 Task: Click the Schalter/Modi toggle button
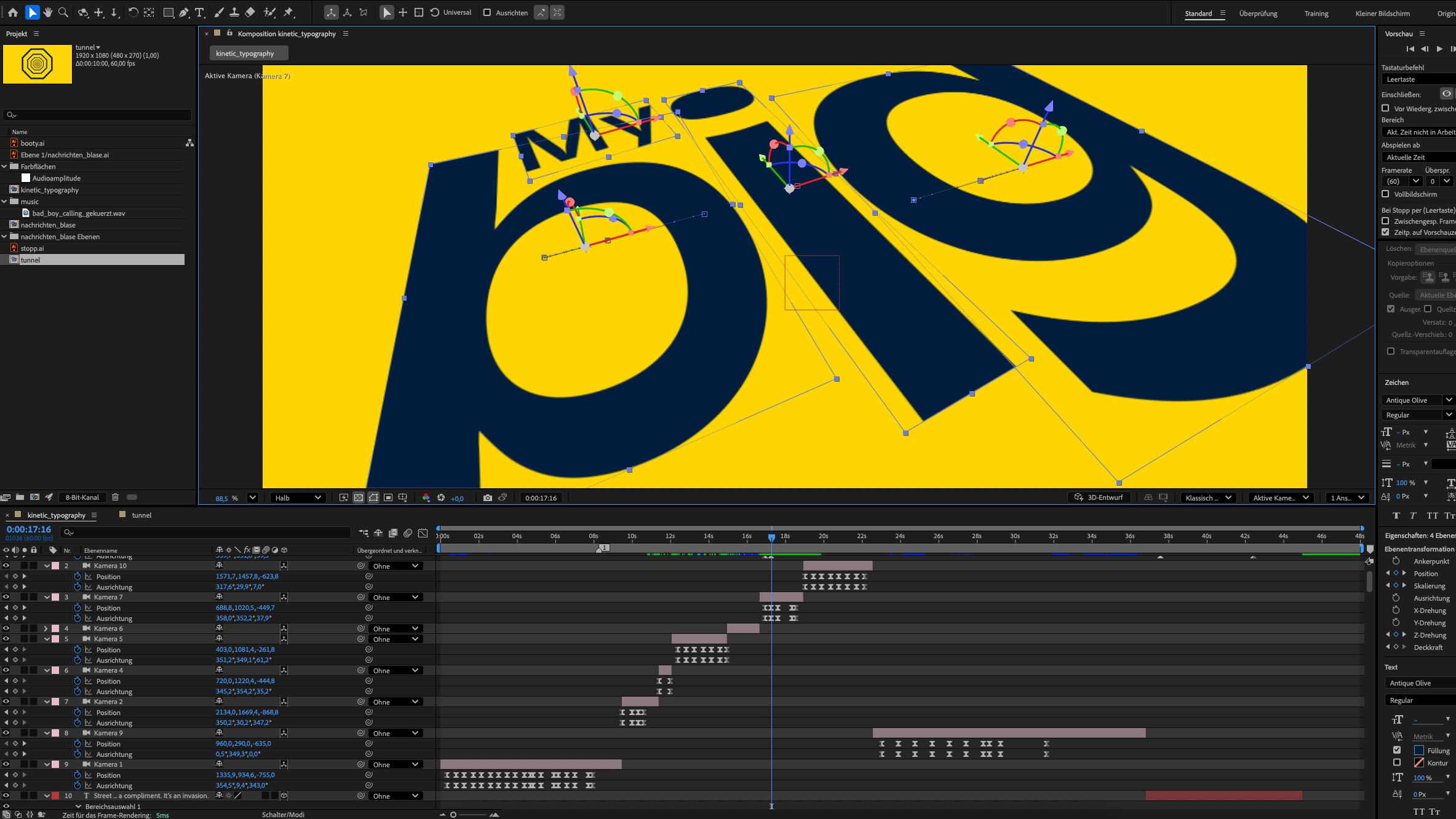[283, 814]
